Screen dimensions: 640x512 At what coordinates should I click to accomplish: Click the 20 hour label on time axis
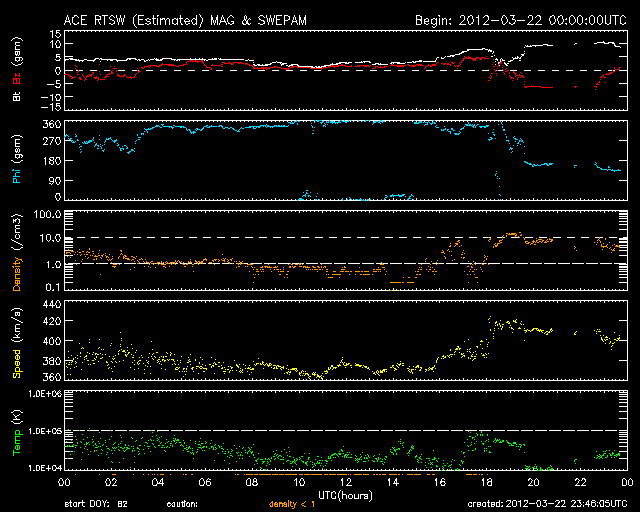pos(533,483)
